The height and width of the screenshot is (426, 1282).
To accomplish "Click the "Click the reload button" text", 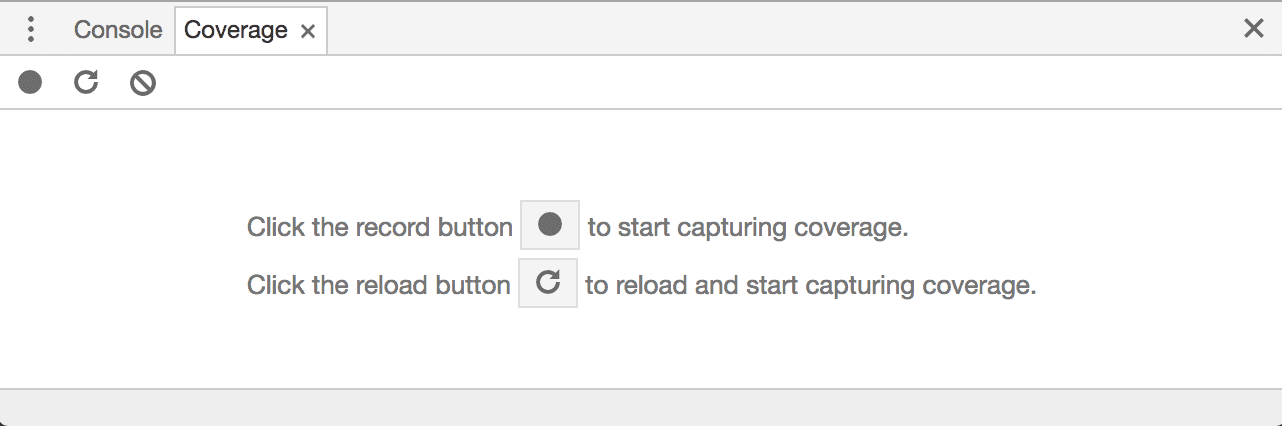I will [378, 285].
